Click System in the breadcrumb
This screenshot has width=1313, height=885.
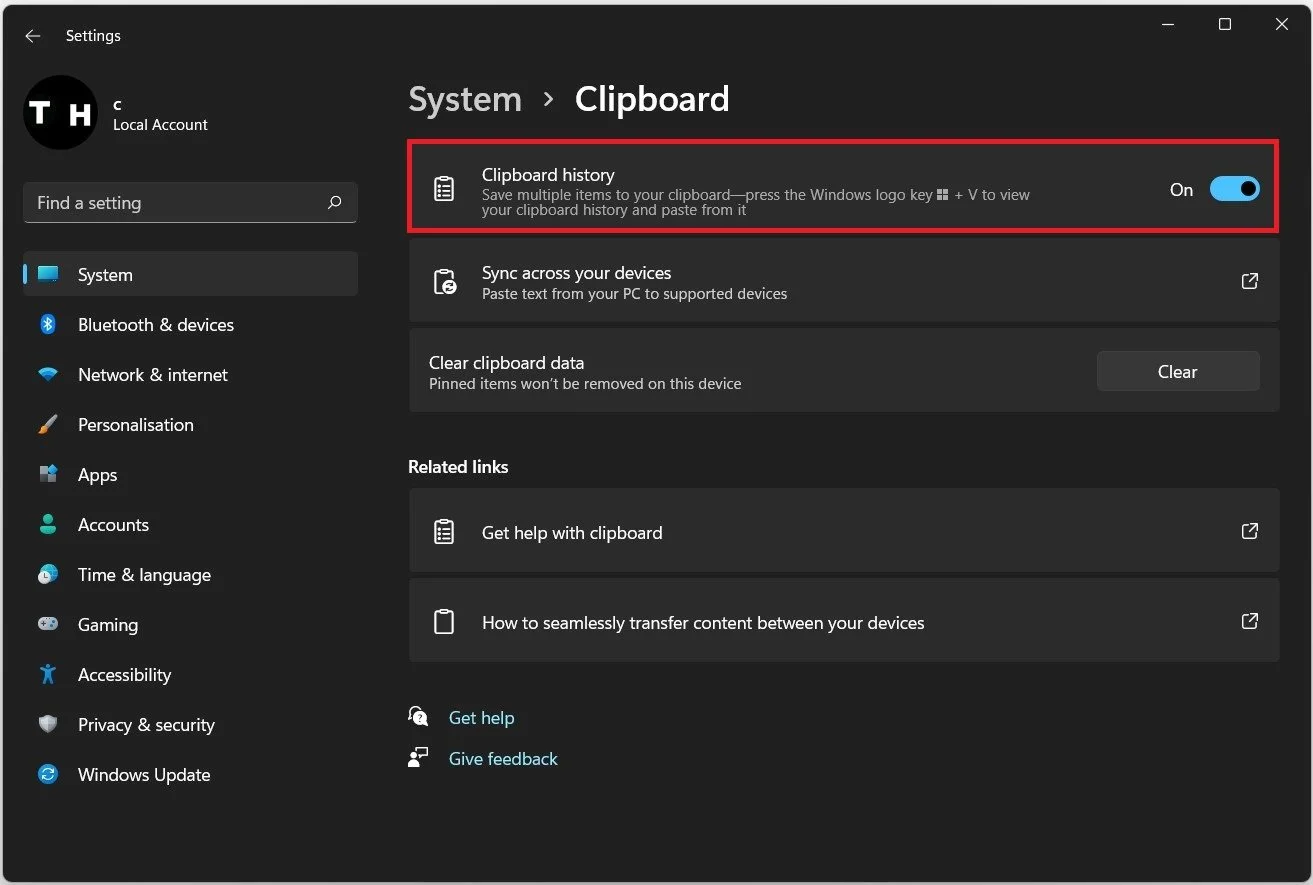tap(465, 99)
